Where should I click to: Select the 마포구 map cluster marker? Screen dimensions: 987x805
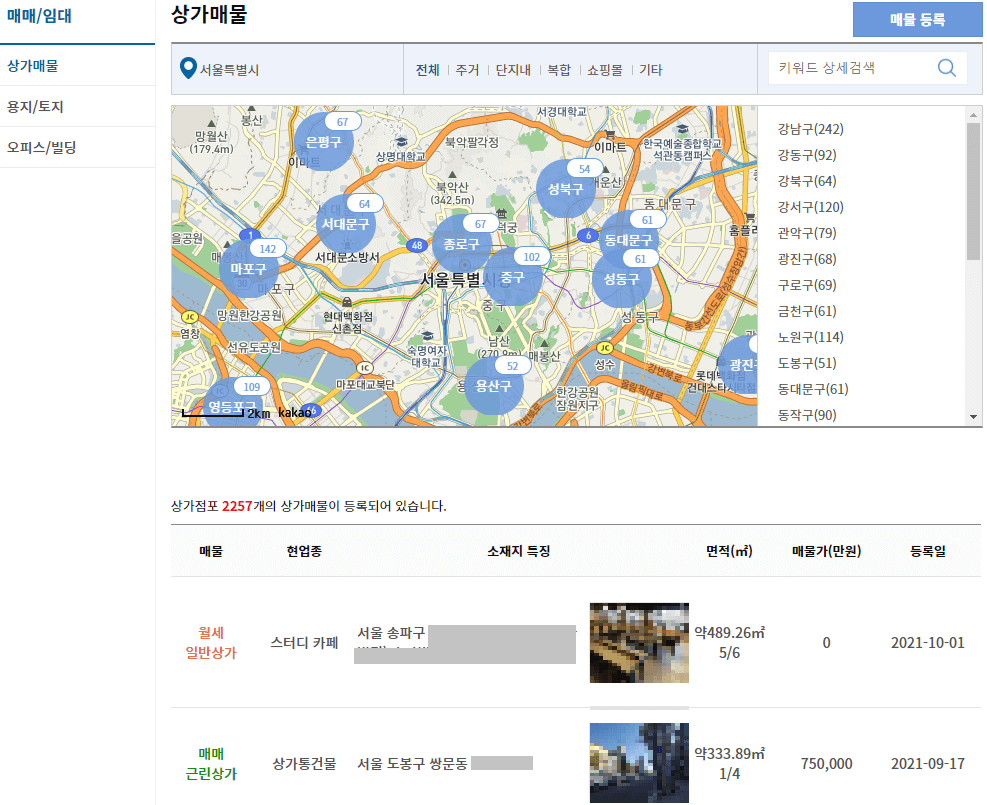[x=248, y=269]
